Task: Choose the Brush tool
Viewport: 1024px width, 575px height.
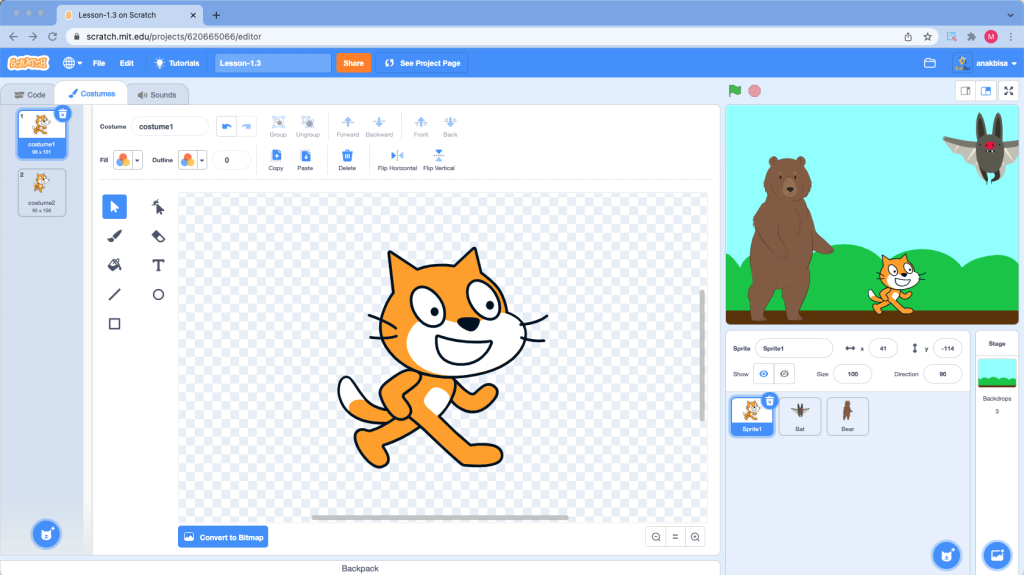Action: (114, 236)
